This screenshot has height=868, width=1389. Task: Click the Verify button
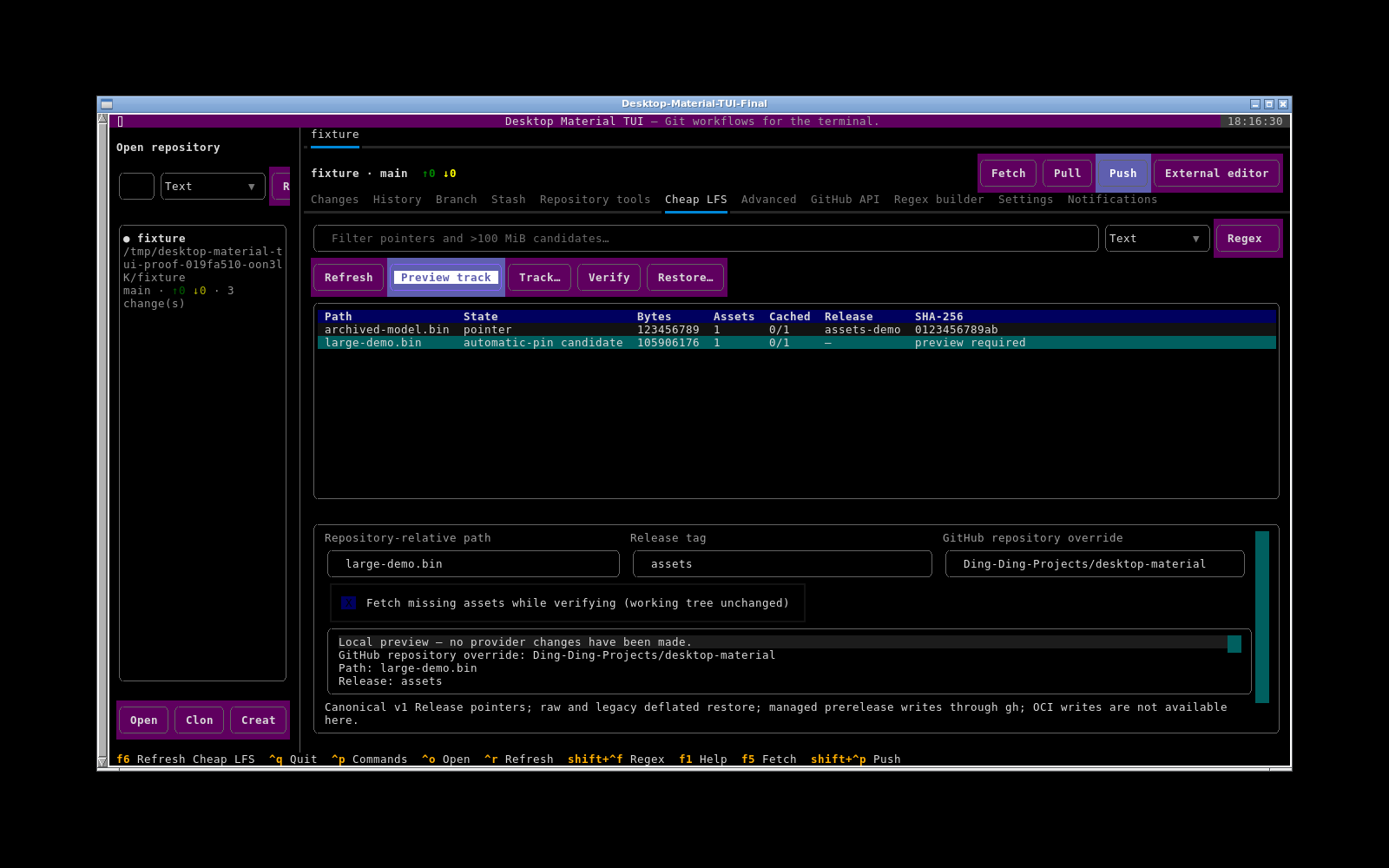point(609,278)
